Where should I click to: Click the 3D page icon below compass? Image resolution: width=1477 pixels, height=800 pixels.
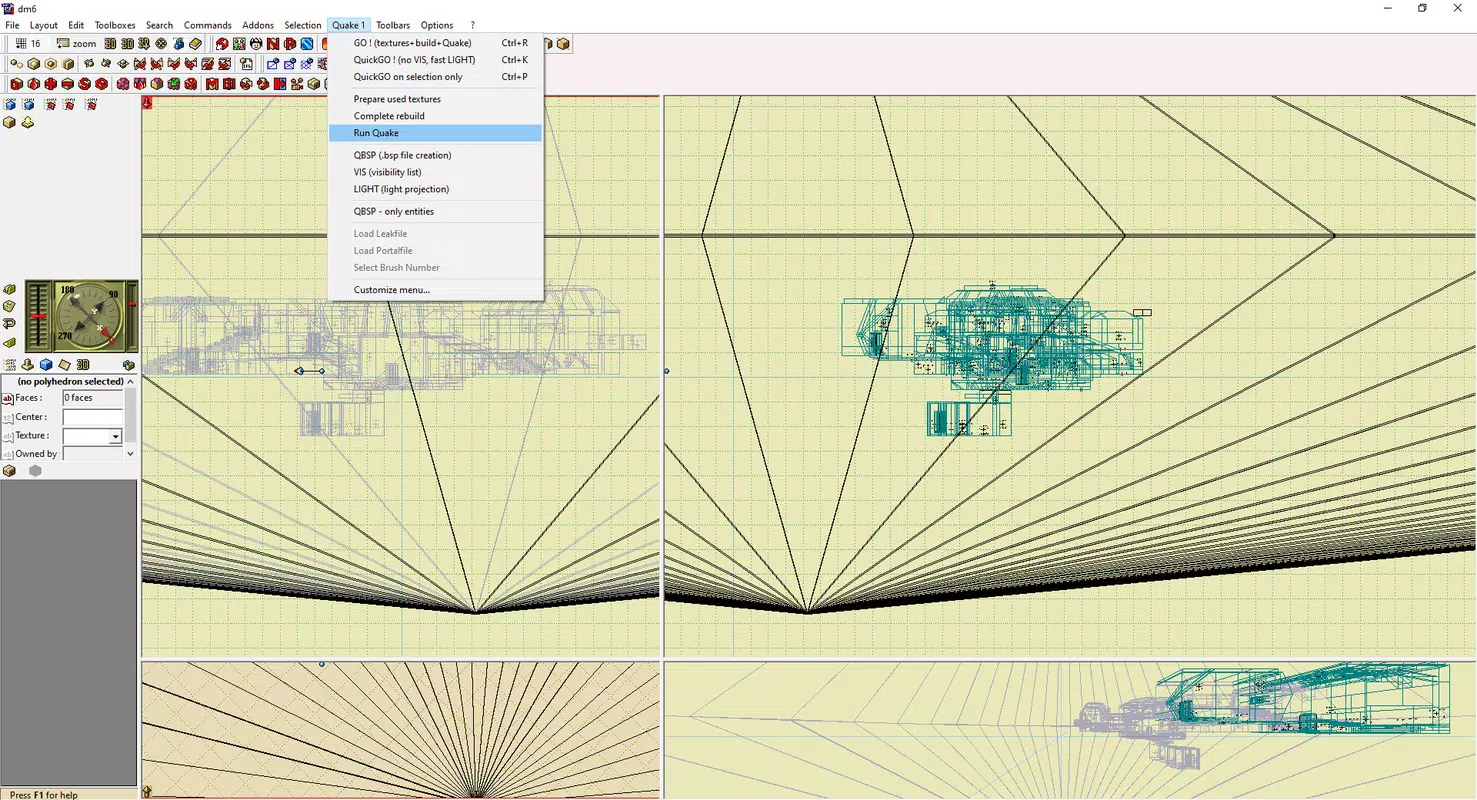click(83, 365)
